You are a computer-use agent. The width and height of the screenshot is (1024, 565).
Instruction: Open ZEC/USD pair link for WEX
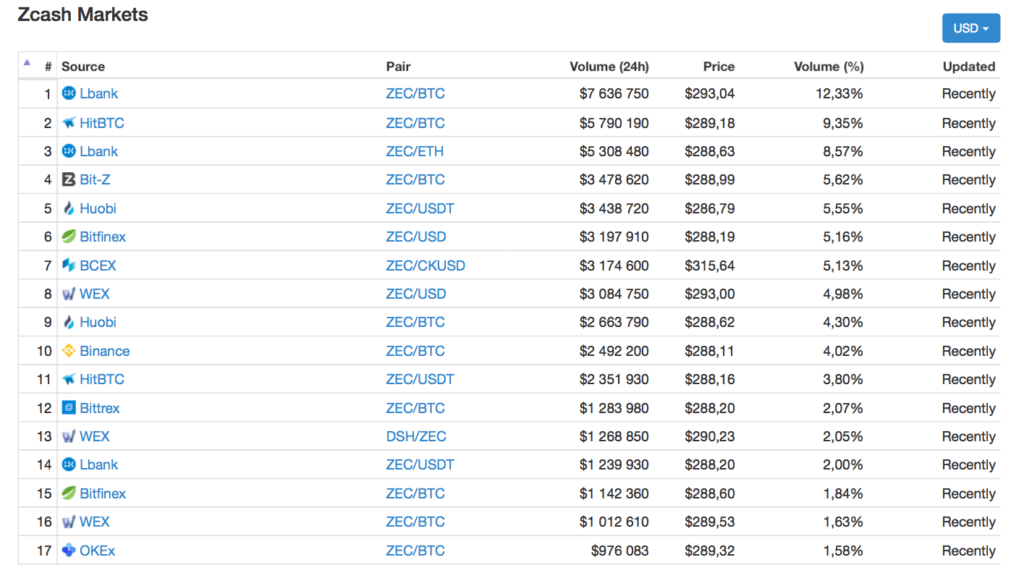click(x=416, y=294)
